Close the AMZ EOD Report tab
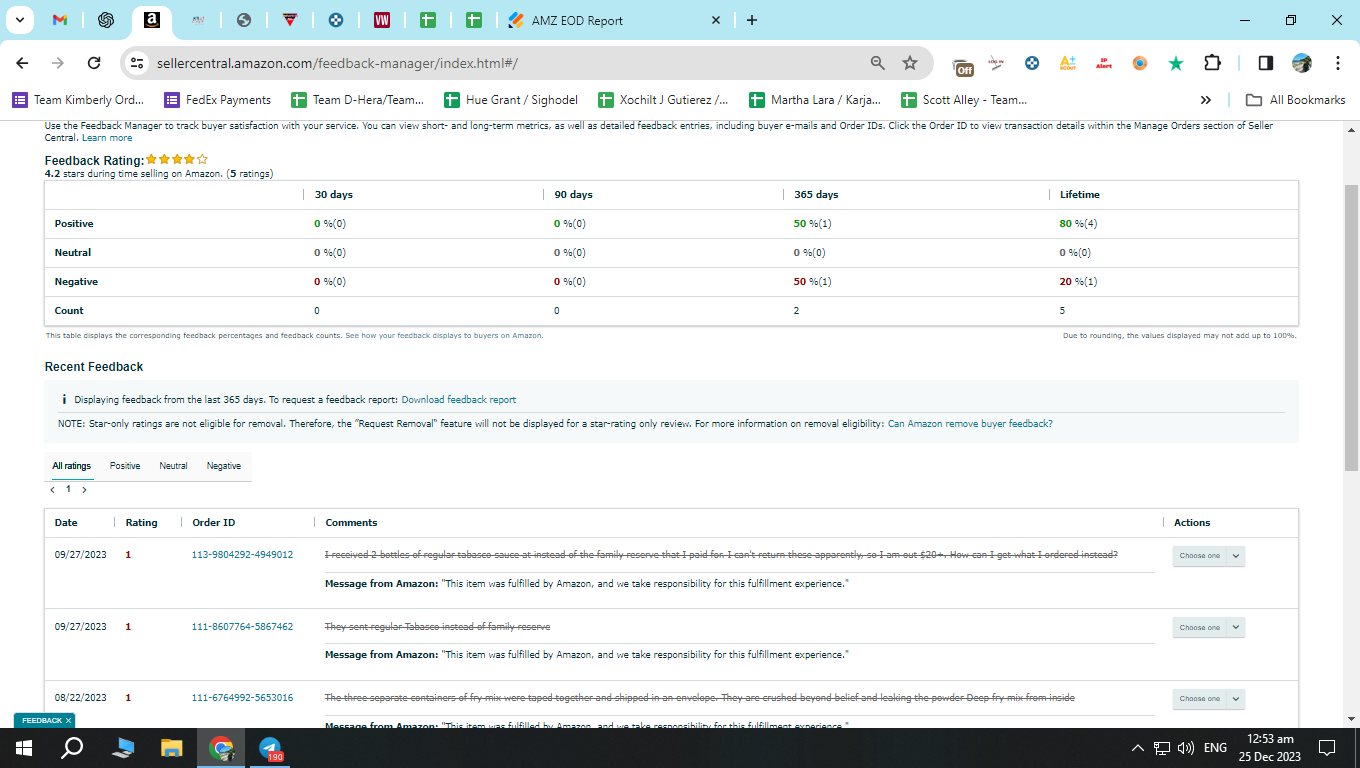Image resolution: width=1360 pixels, height=768 pixels. tap(716, 20)
